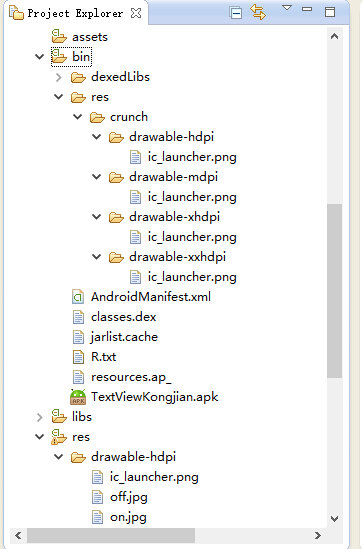Select ic_launcher.png file icon under drawable-mdpi
363x549 pixels.
tap(135, 197)
